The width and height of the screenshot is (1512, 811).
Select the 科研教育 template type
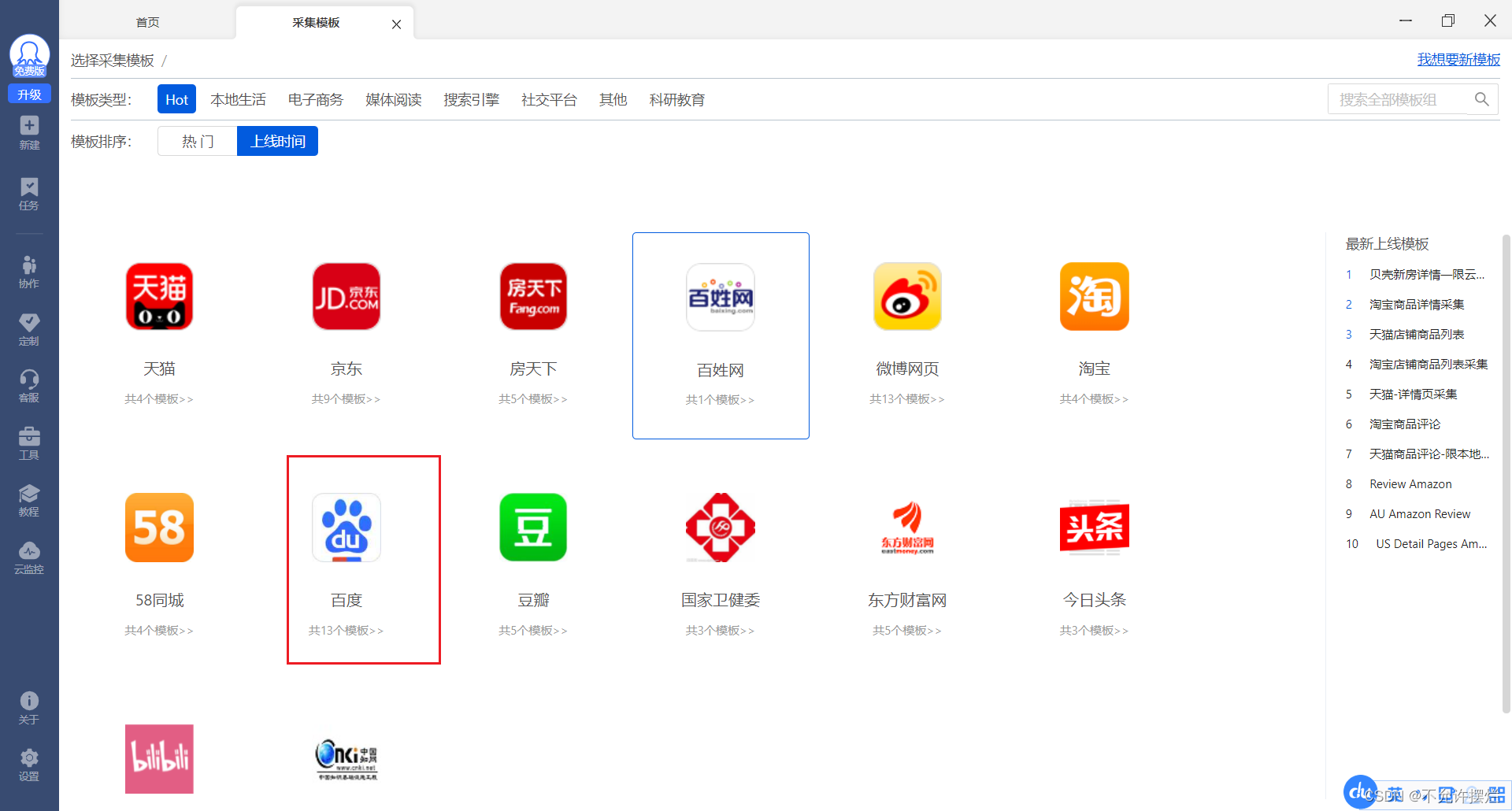tap(677, 100)
